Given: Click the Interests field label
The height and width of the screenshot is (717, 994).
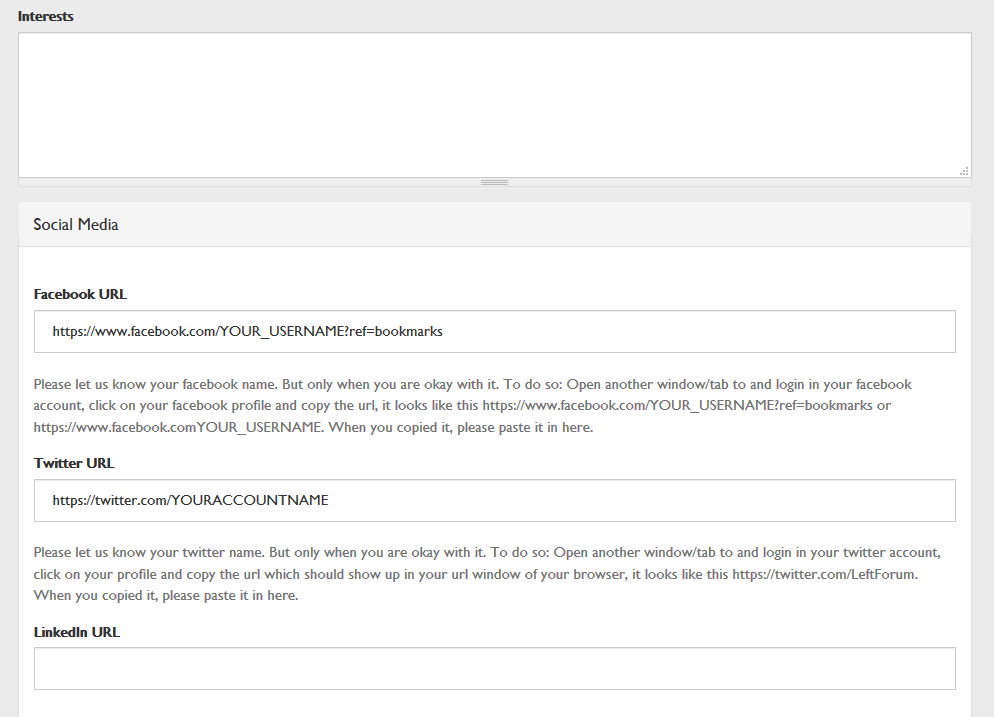Looking at the screenshot, I should [x=45, y=17].
